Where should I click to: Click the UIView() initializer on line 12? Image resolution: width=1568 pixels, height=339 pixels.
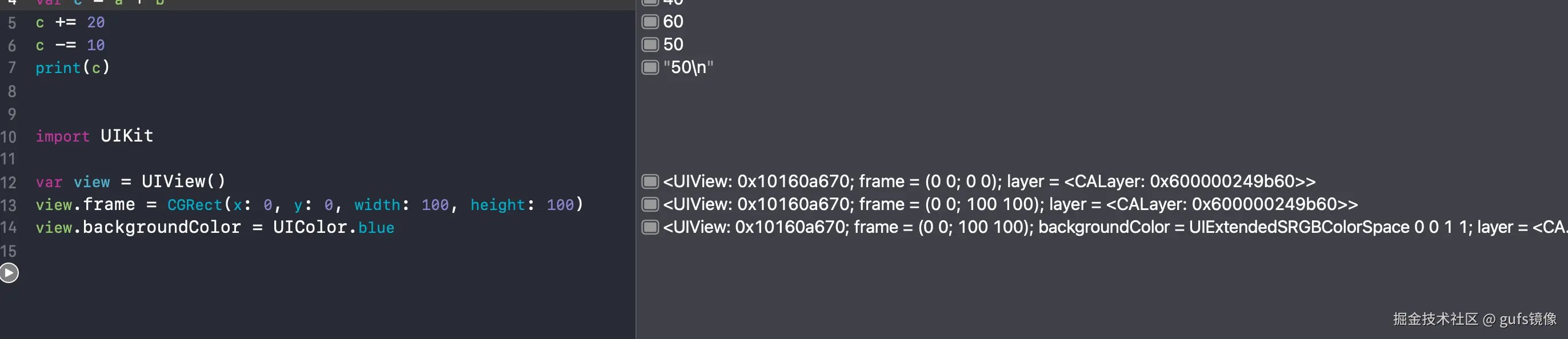pos(183,181)
